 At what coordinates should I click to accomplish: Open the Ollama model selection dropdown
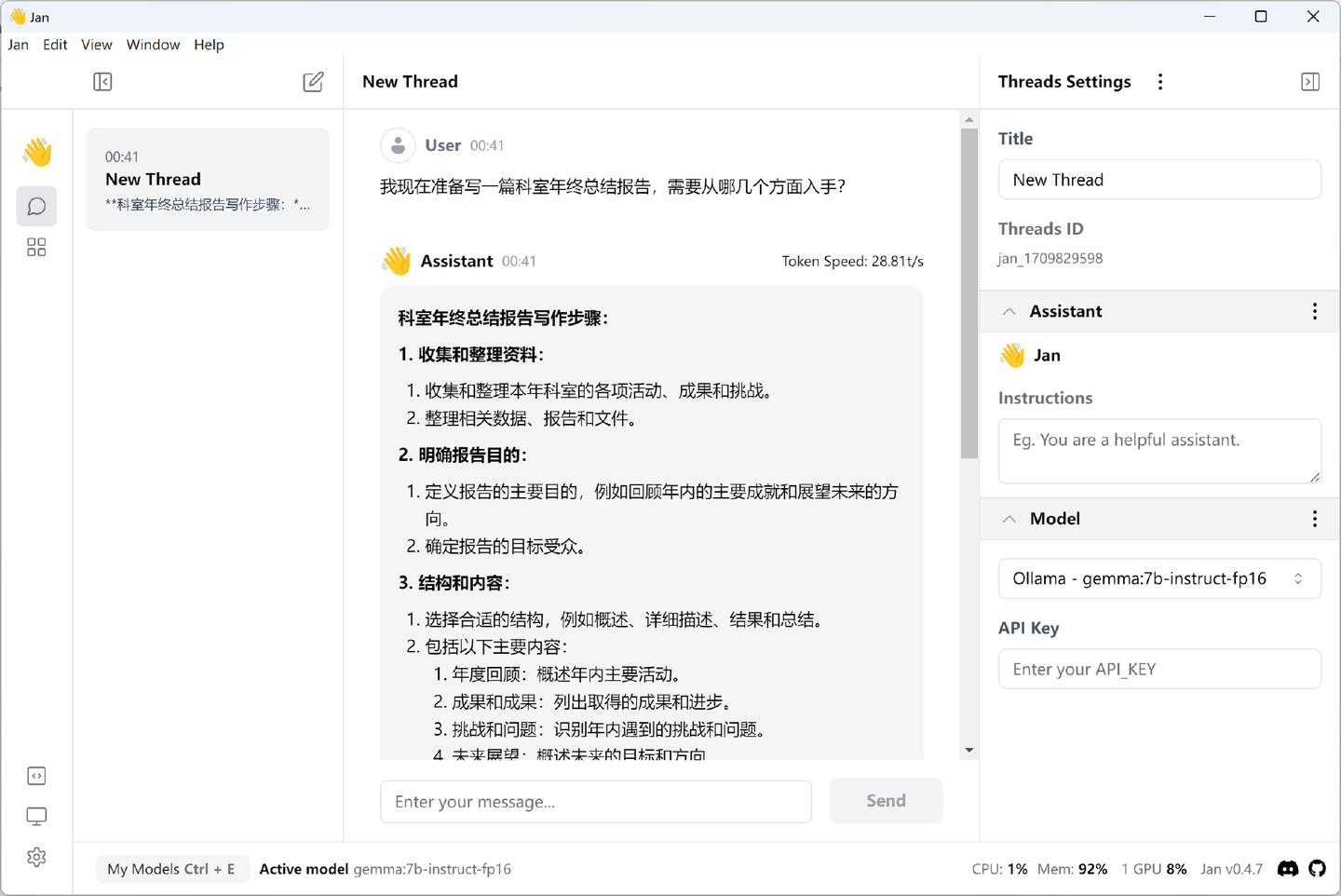tap(1159, 578)
